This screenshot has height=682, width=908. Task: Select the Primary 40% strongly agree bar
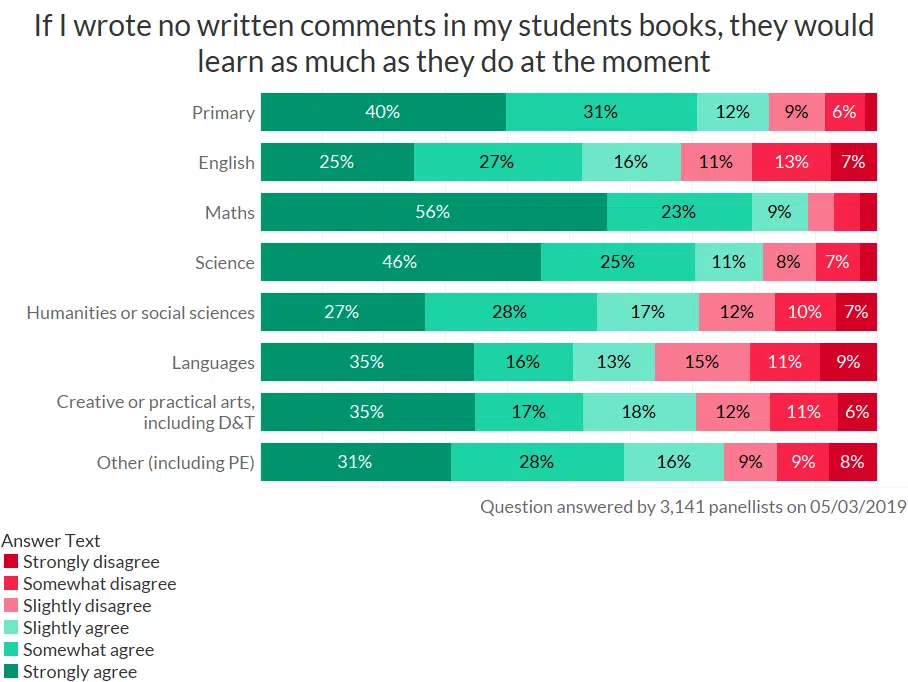(x=383, y=112)
